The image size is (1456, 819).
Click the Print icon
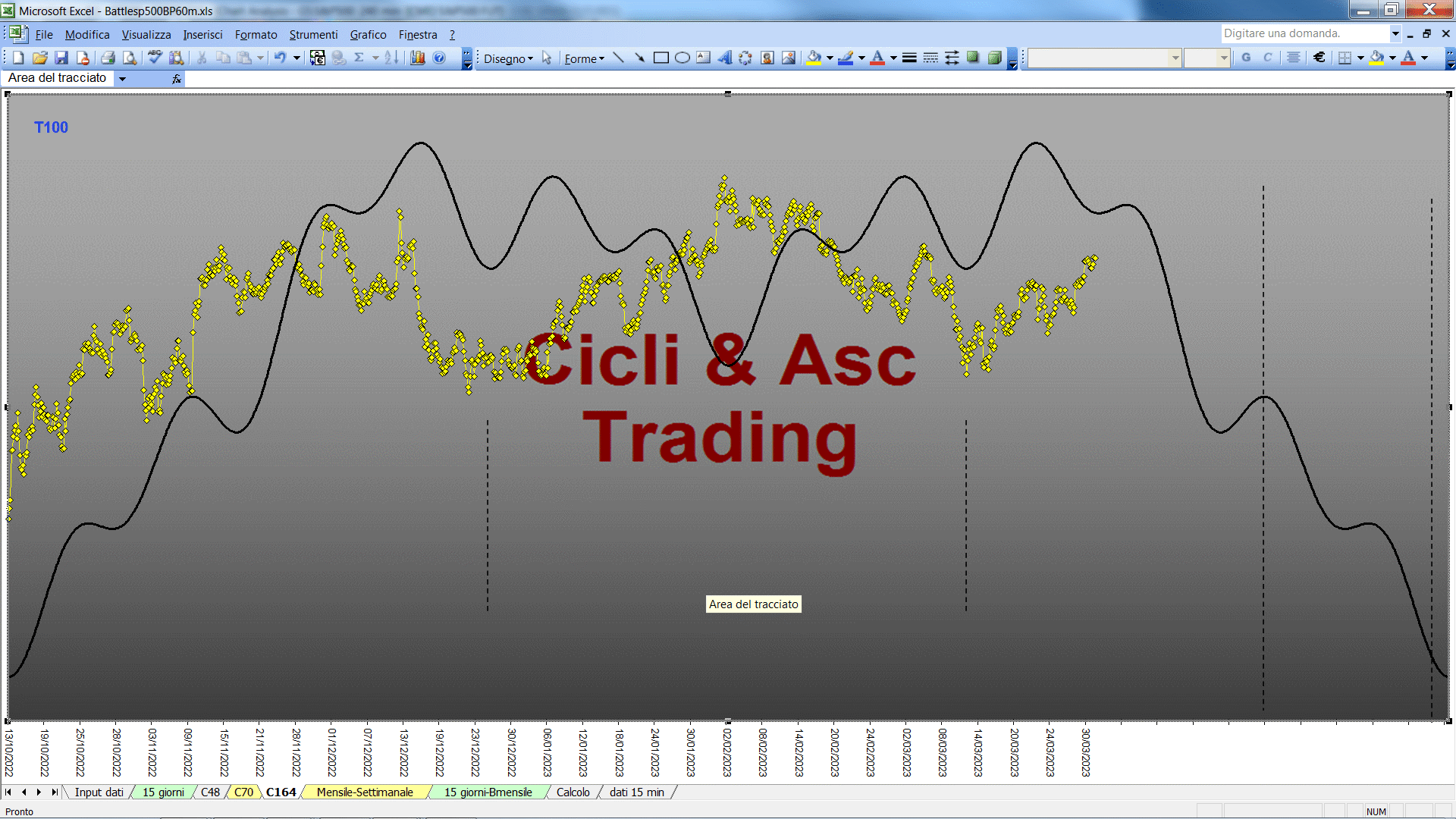pos(108,58)
